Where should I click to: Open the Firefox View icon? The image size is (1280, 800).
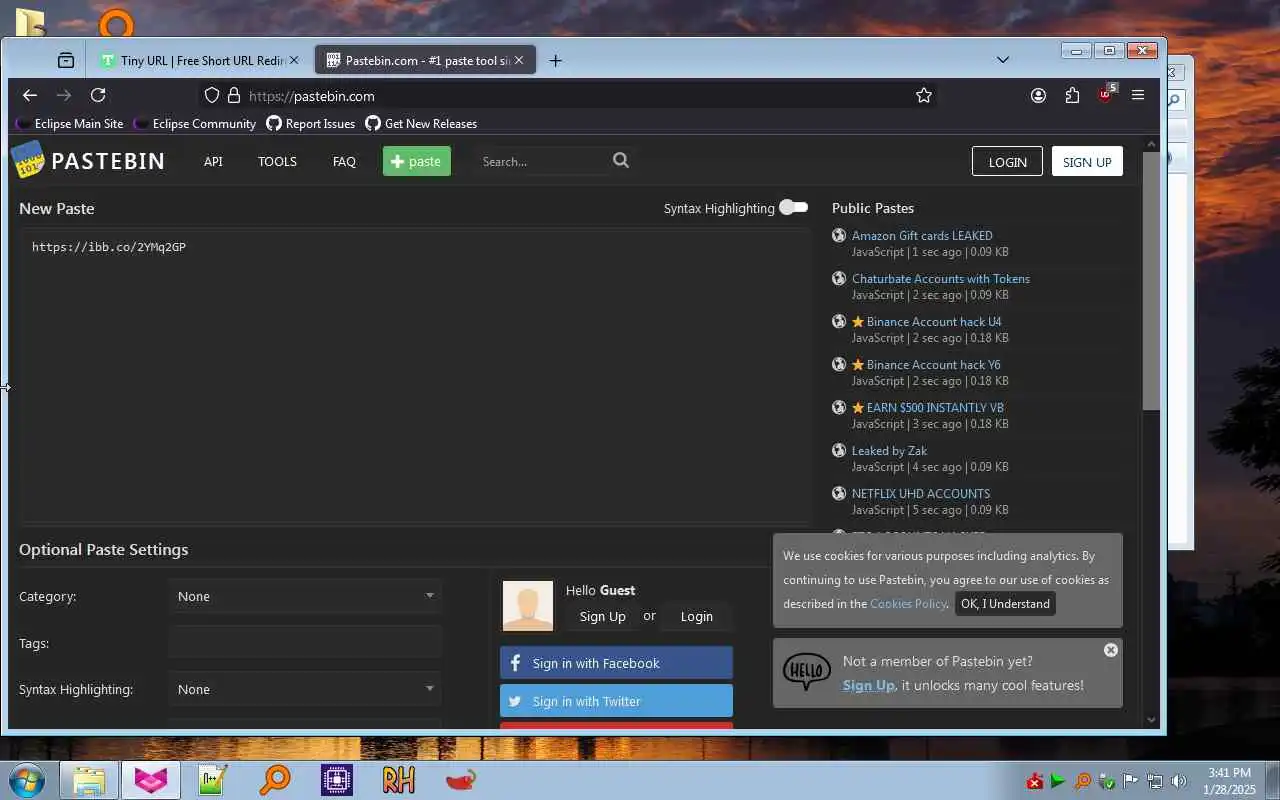point(66,60)
